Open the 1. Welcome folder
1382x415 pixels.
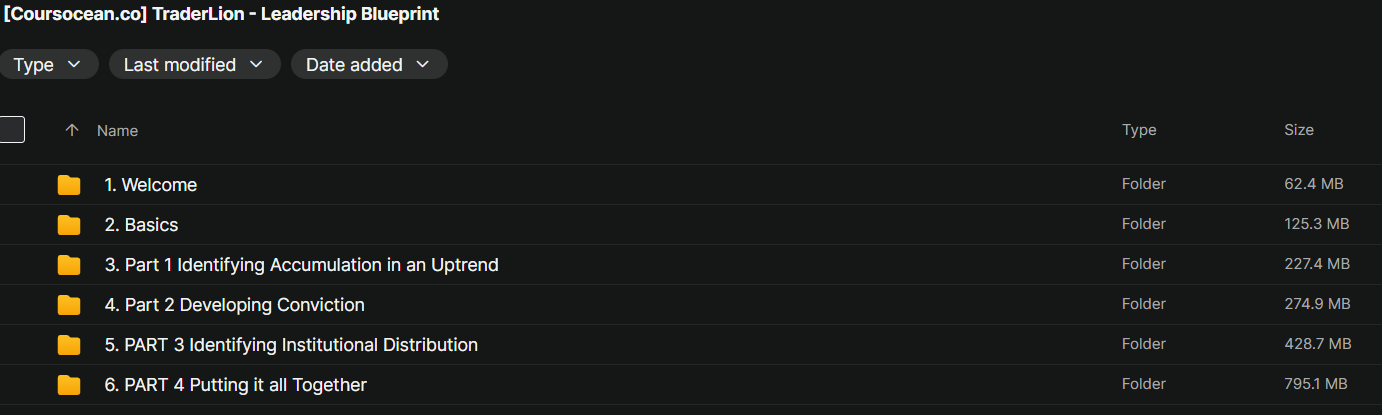tap(151, 185)
